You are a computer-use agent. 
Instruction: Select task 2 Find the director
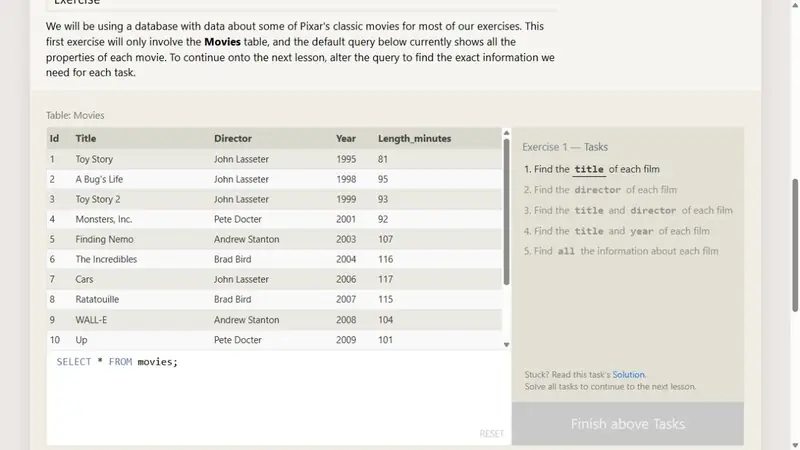click(601, 190)
